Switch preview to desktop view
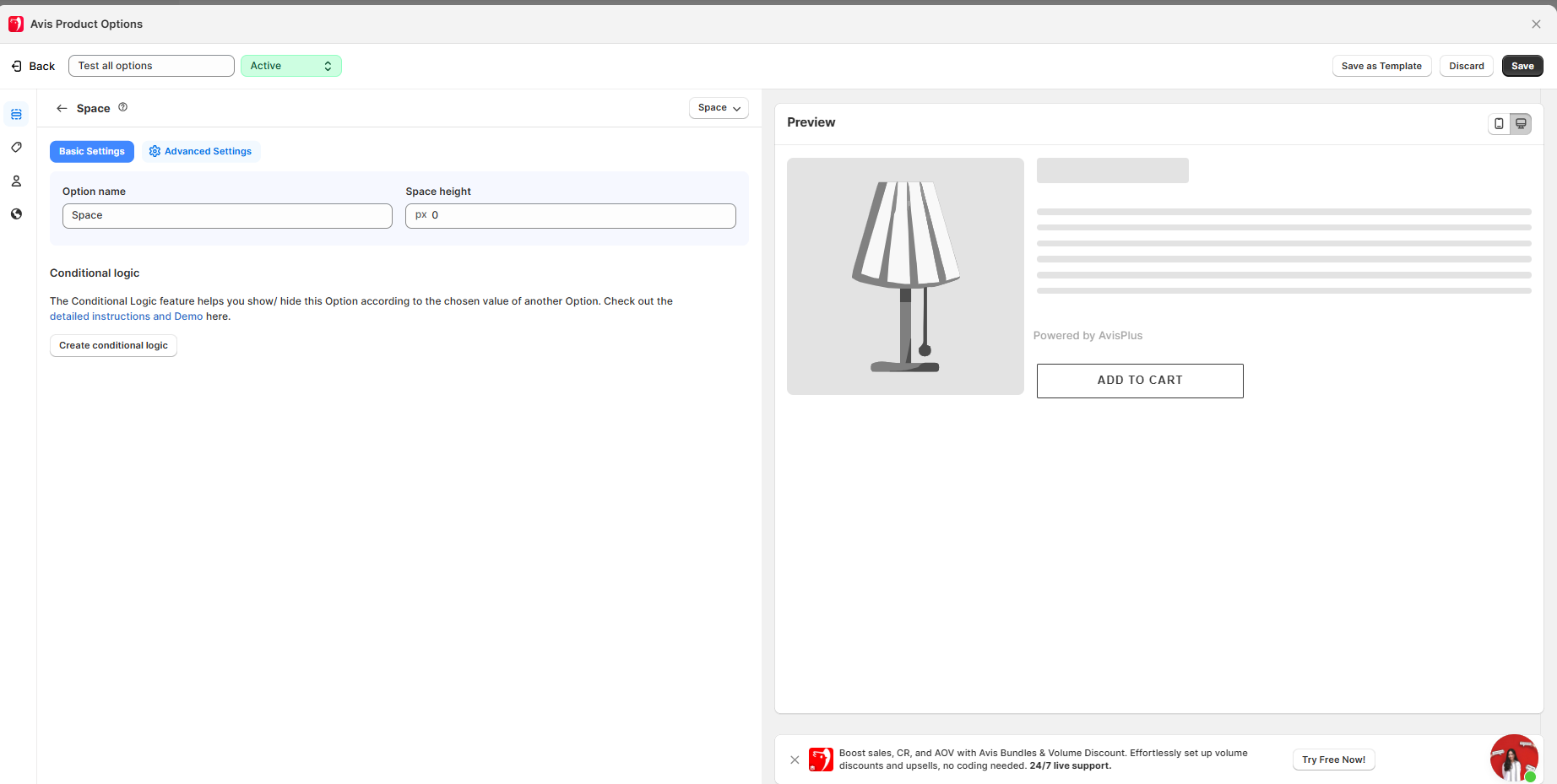Image resolution: width=1557 pixels, height=784 pixels. (x=1521, y=123)
